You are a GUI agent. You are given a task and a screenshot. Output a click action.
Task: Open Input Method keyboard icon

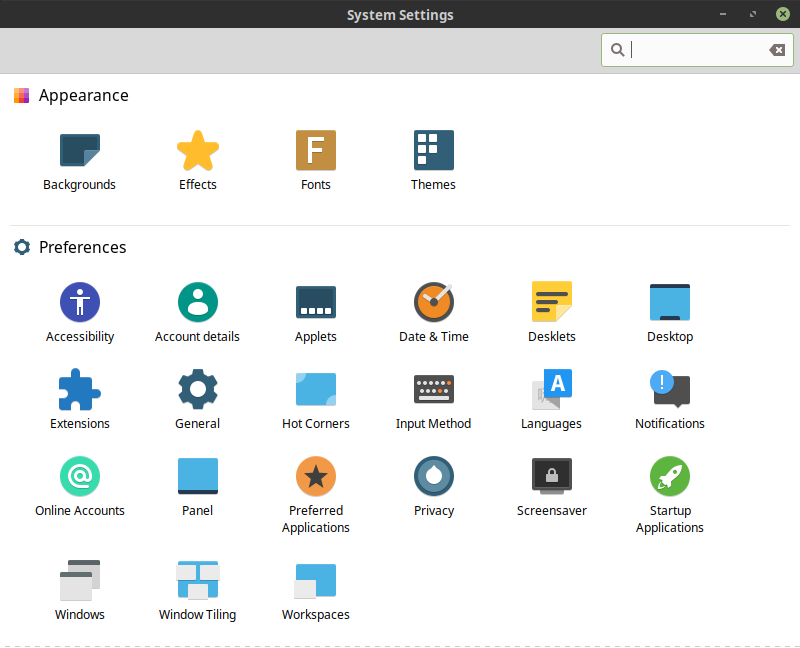[x=434, y=389]
